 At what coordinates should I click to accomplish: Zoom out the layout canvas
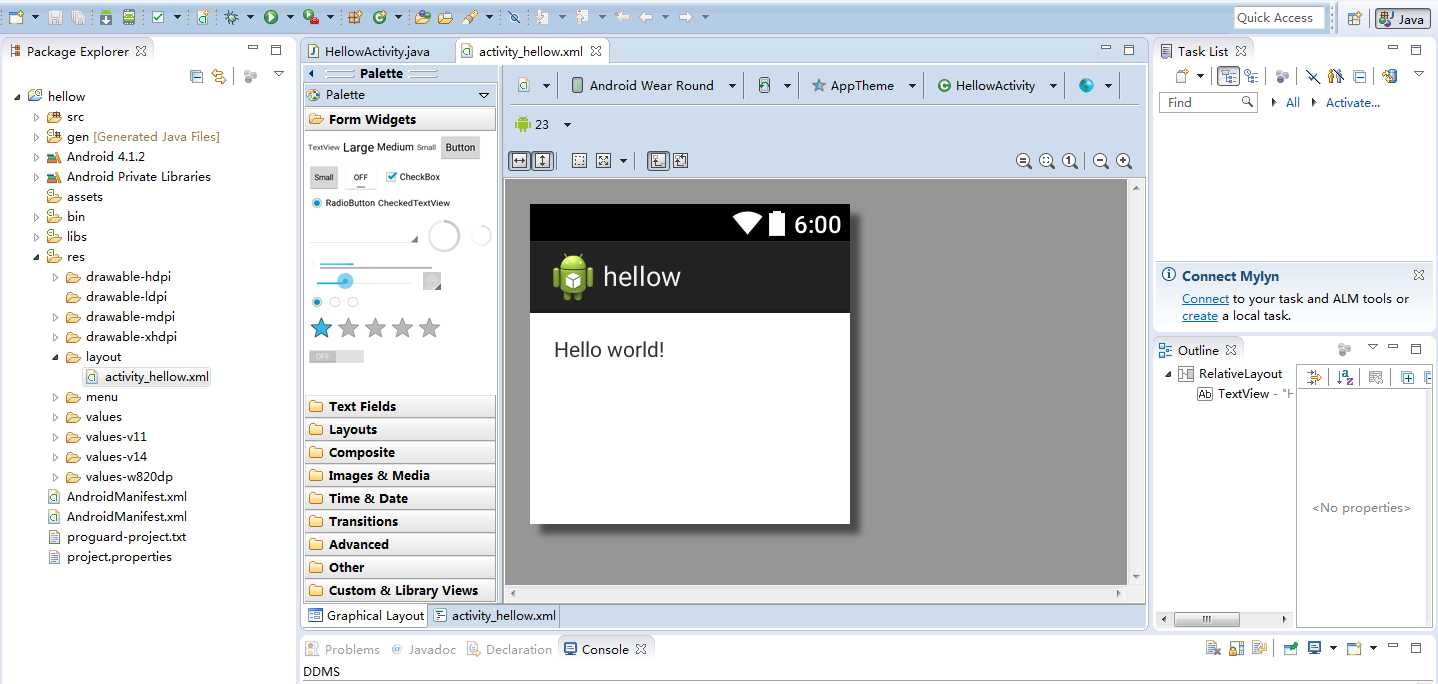tap(1101, 160)
